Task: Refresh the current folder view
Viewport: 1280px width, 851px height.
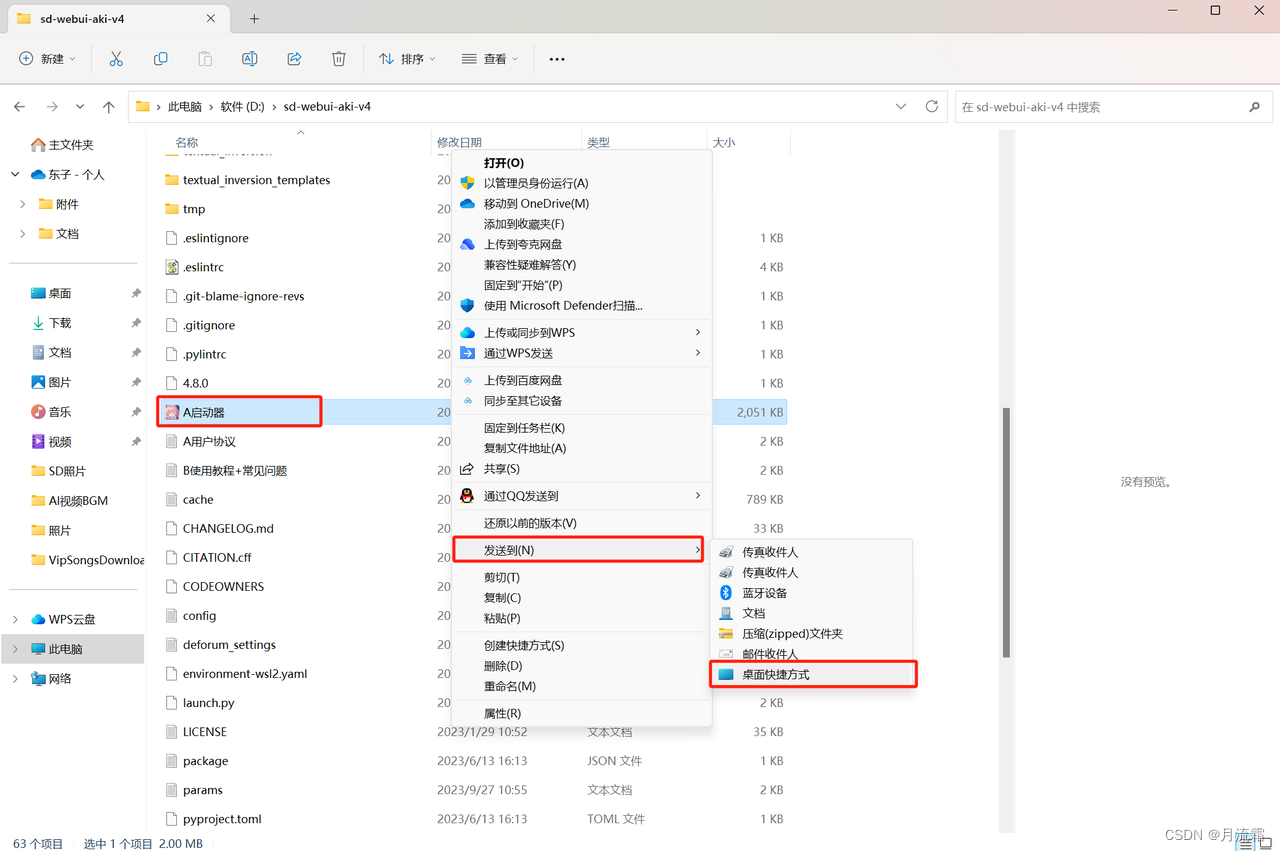Action: click(x=932, y=106)
